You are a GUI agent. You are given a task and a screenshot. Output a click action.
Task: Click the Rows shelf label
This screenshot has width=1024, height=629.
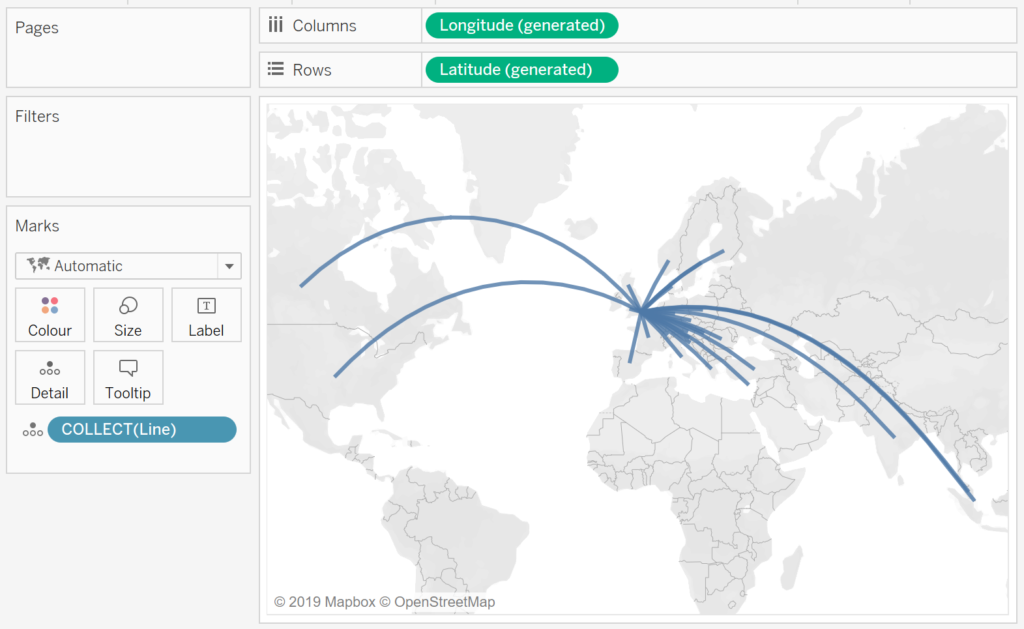(x=312, y=70)
